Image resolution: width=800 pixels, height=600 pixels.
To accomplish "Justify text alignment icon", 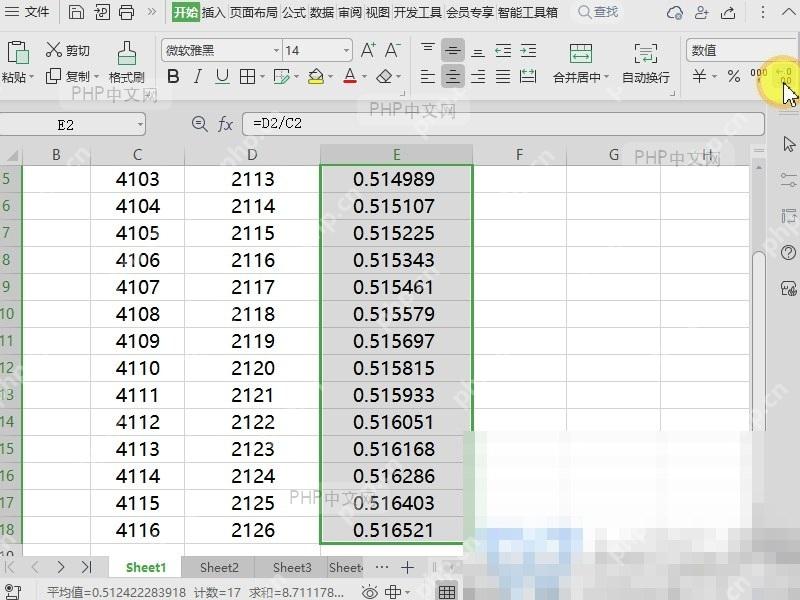I will (503, 77).
